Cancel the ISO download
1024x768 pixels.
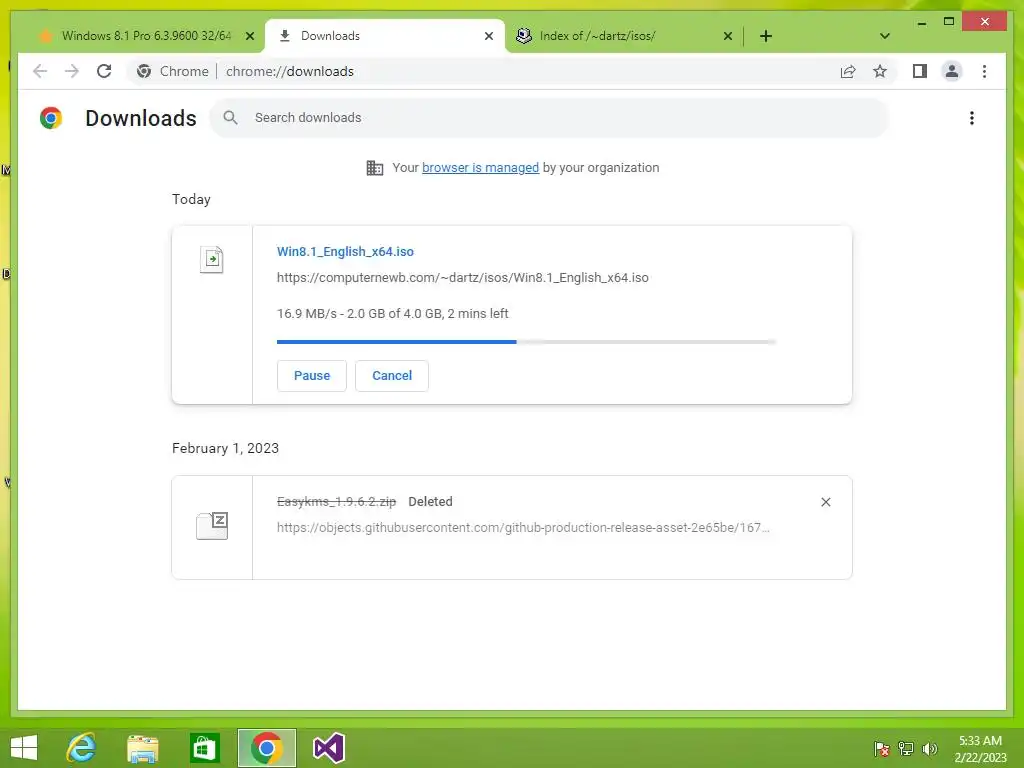pos(392,376)
